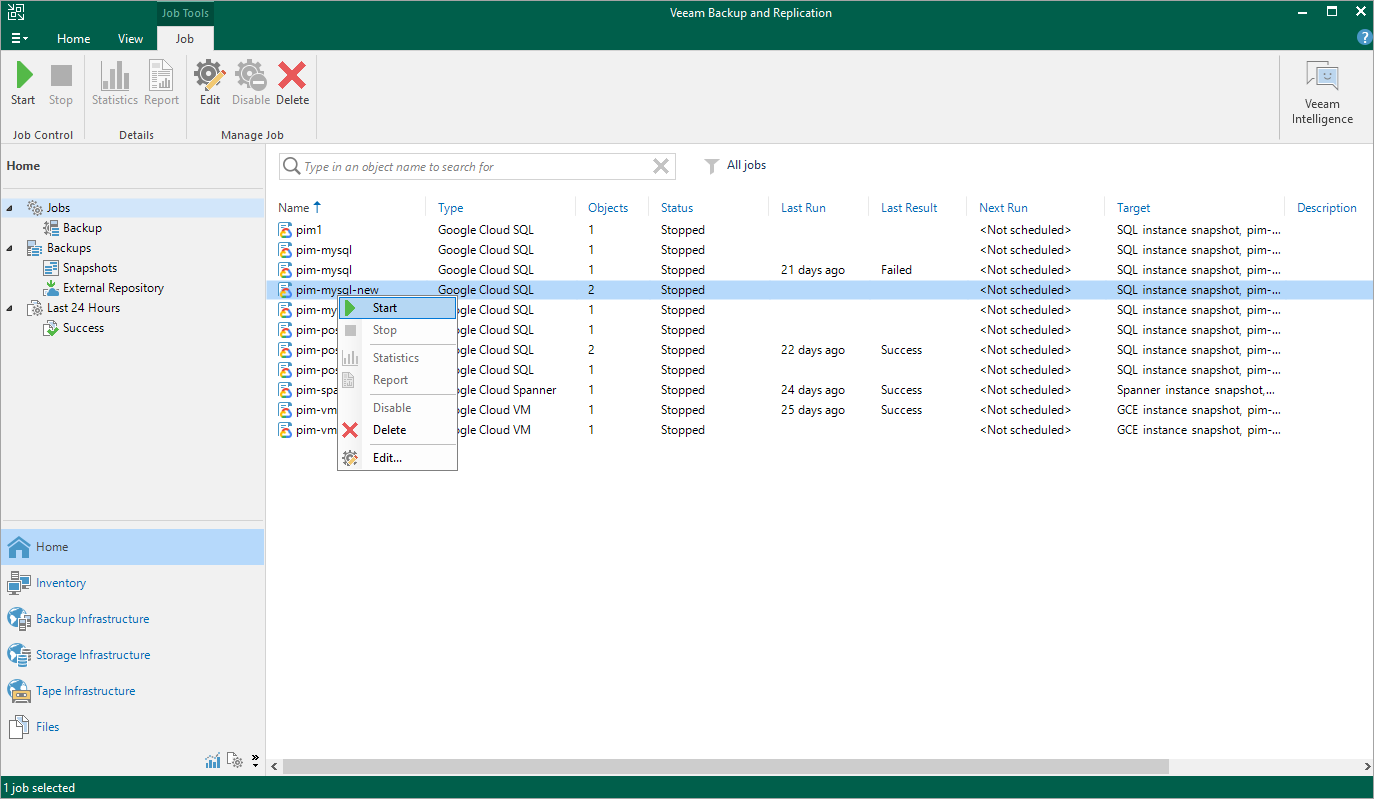The width and height of the screenshot is (1374, 799).
Task: Switch to the Home ribbon tab
Action: click(74, 39)
